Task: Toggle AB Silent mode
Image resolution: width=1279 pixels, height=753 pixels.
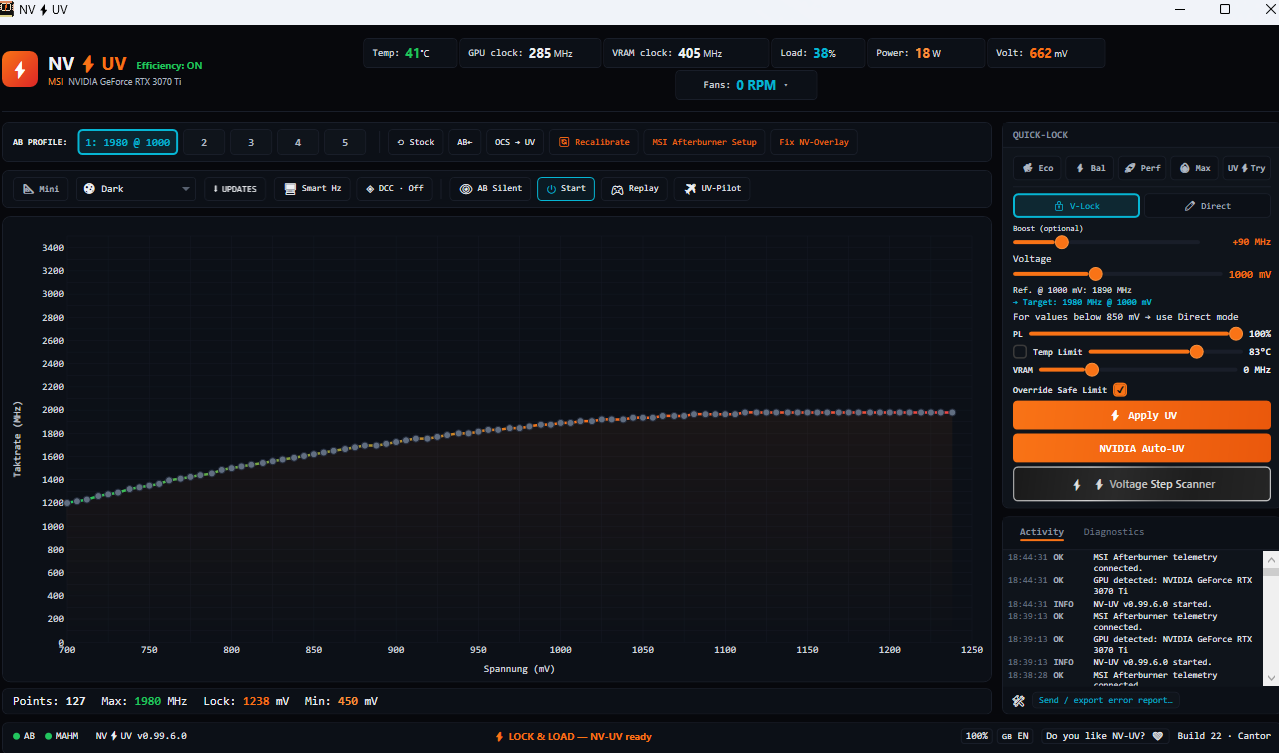Action: [x=490, y=189]
